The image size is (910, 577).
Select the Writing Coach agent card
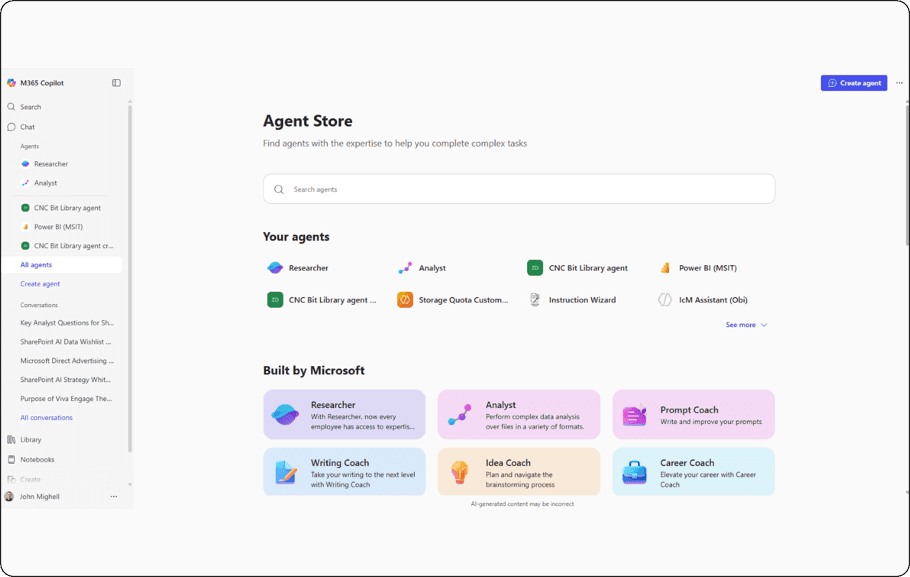(x=344, y=470)
